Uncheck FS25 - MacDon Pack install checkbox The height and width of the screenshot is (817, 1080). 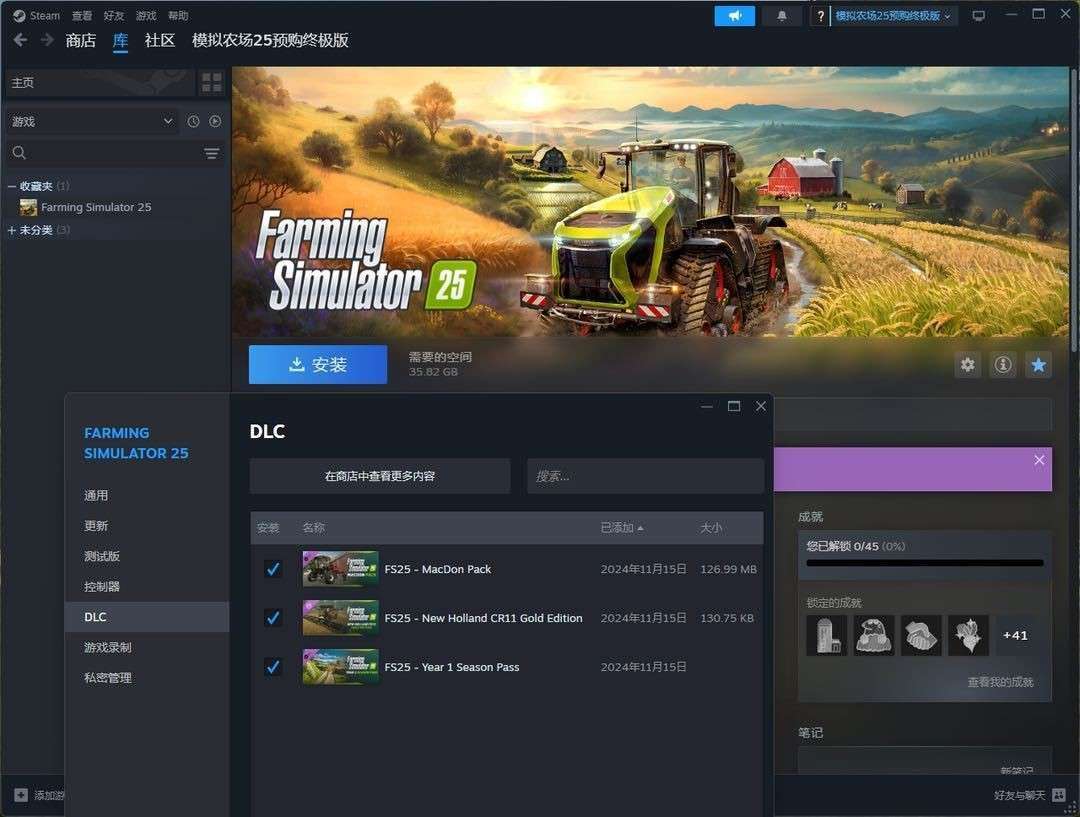[273, 569]
